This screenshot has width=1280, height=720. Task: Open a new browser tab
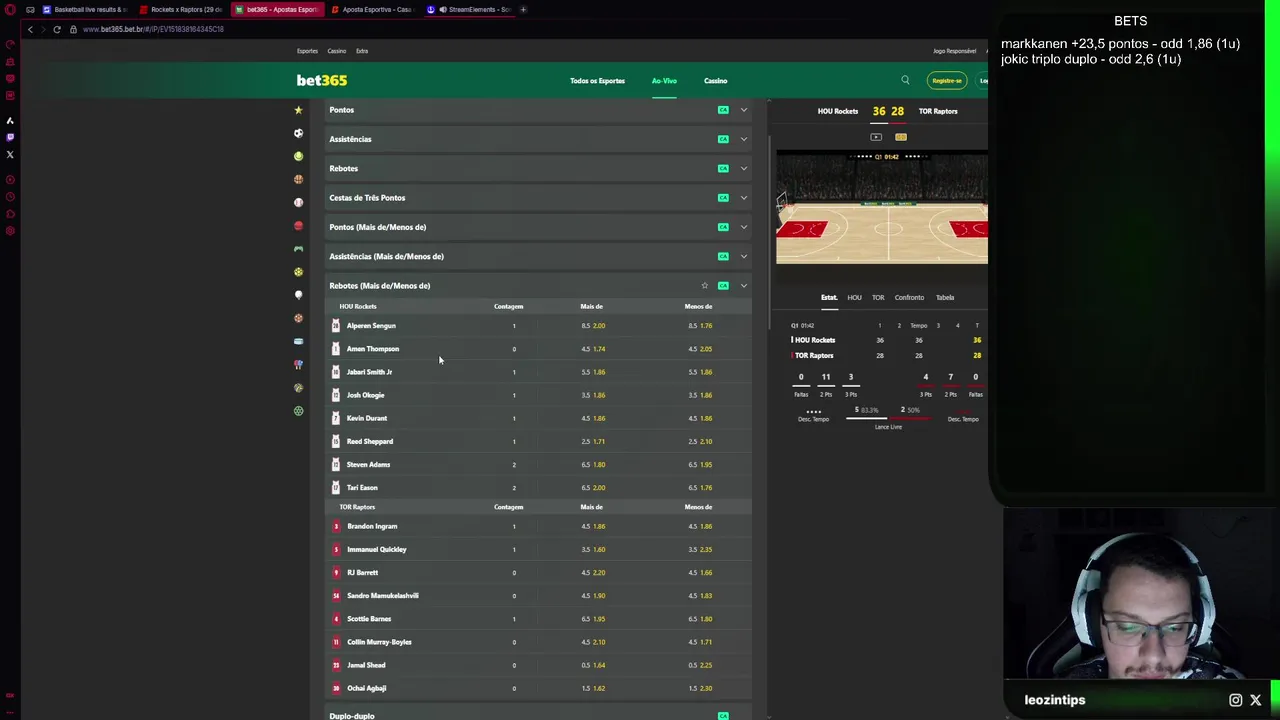[523, 9]
